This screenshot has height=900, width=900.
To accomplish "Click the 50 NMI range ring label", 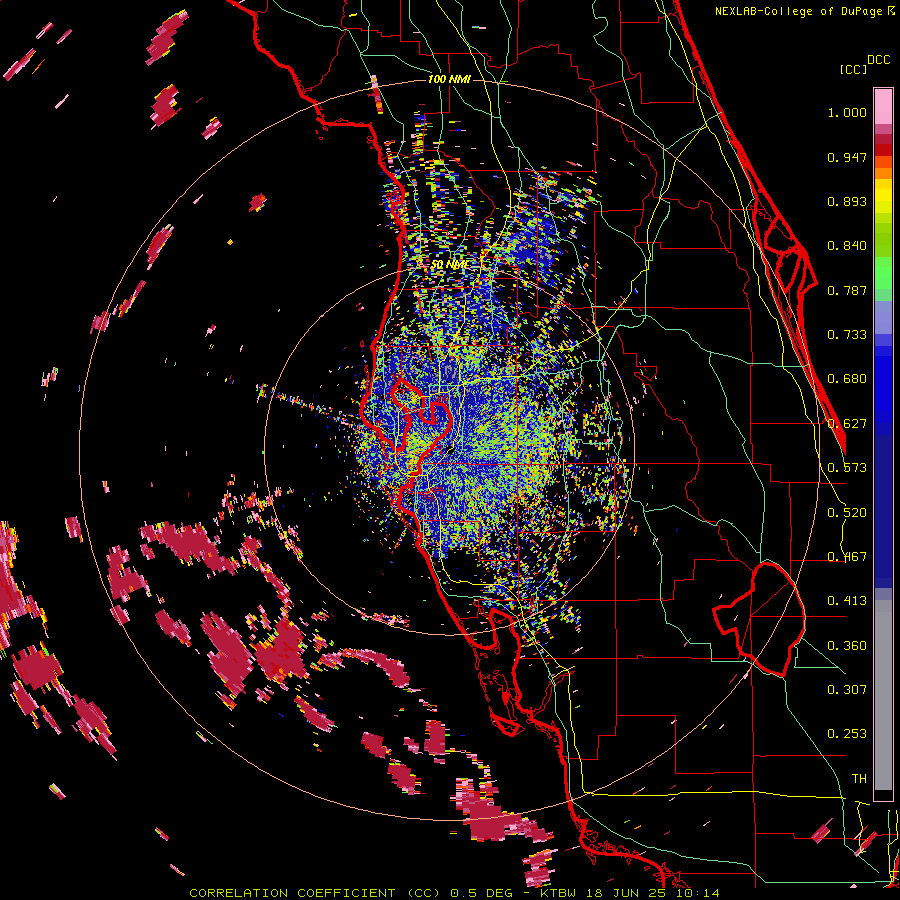I will click(449, 265).
